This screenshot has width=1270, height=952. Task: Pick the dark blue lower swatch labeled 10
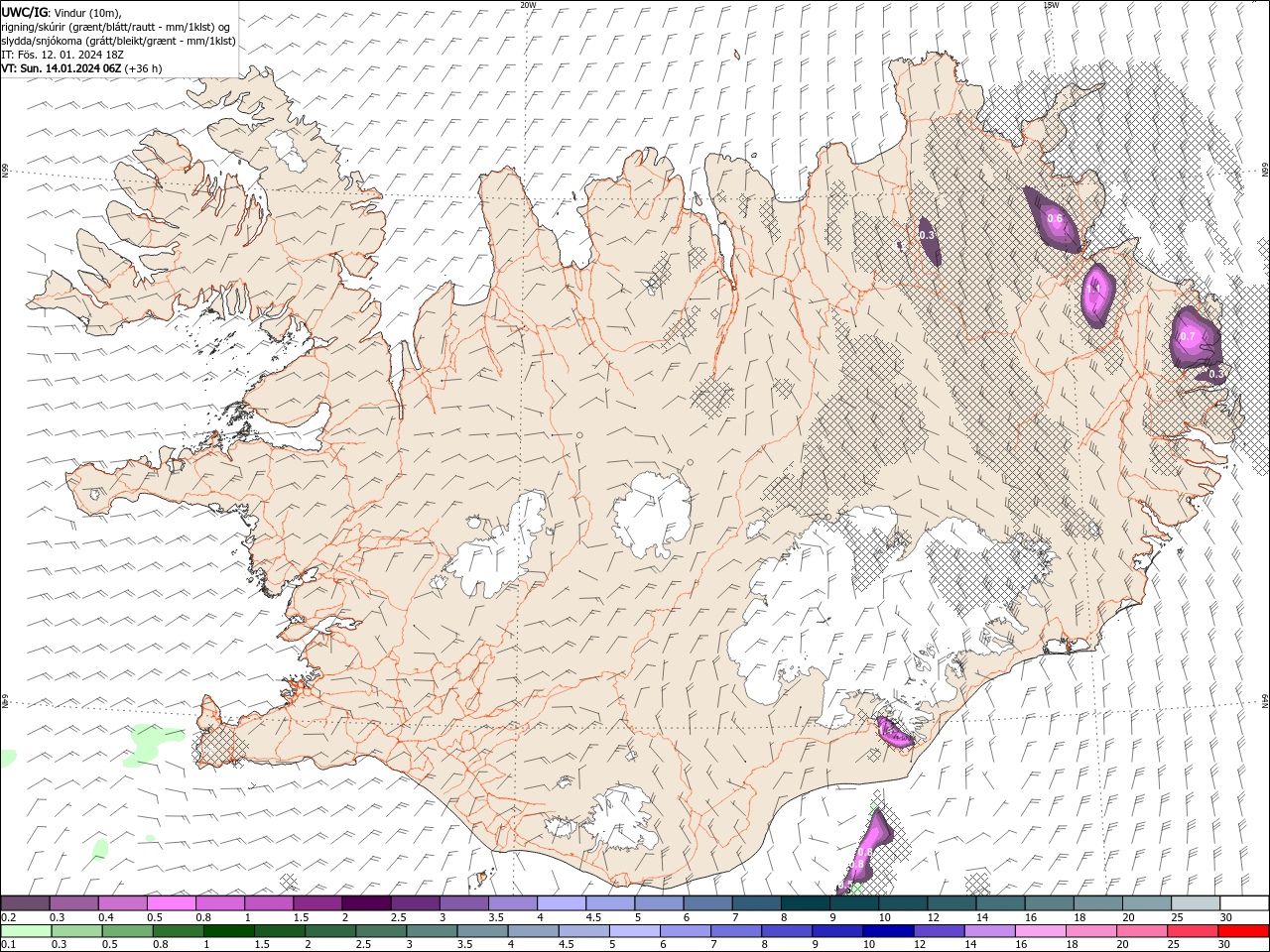click(x=887, y=931)
